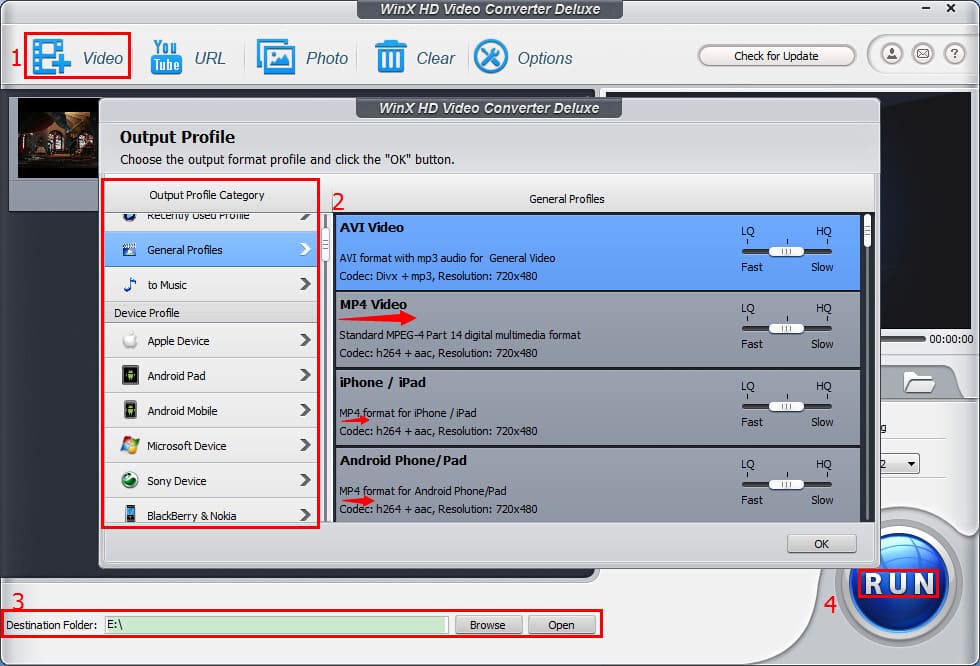This screenshot has width=980, height=666.
Task: Expand the Microsoft Device category arrow
Action: click(x=305, y=445)
